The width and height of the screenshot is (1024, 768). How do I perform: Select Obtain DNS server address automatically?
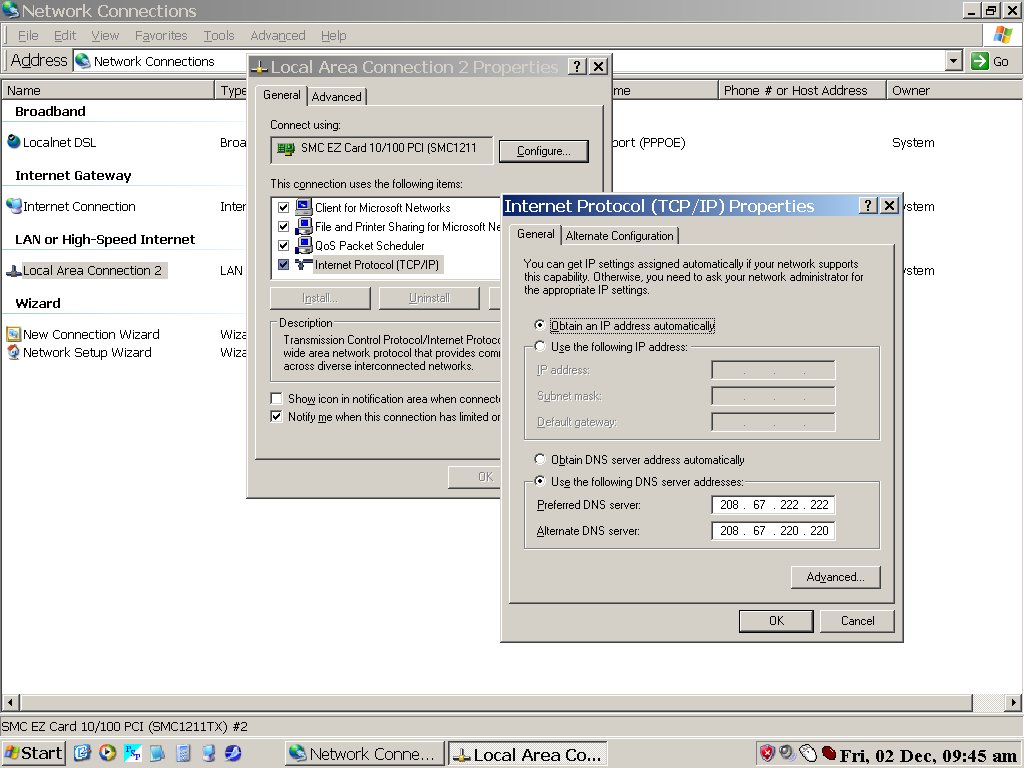tap(539, 459)
